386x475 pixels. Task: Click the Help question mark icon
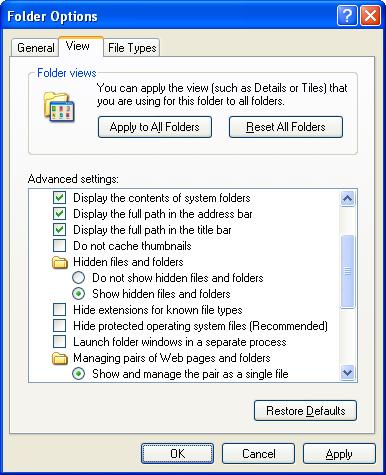click(x=347, y=15)
